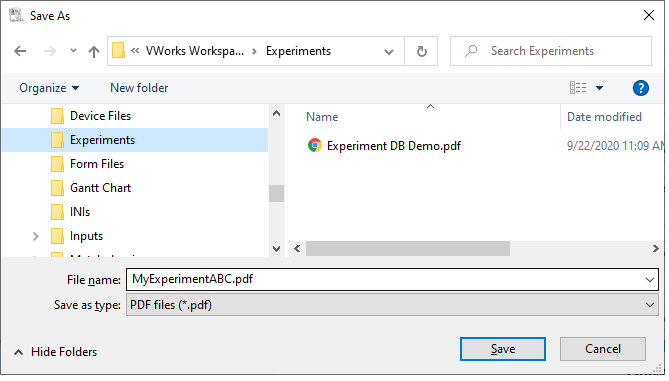Sort files by Name column
The width and height of the screenshot is (669, 381).
(322, 117)
